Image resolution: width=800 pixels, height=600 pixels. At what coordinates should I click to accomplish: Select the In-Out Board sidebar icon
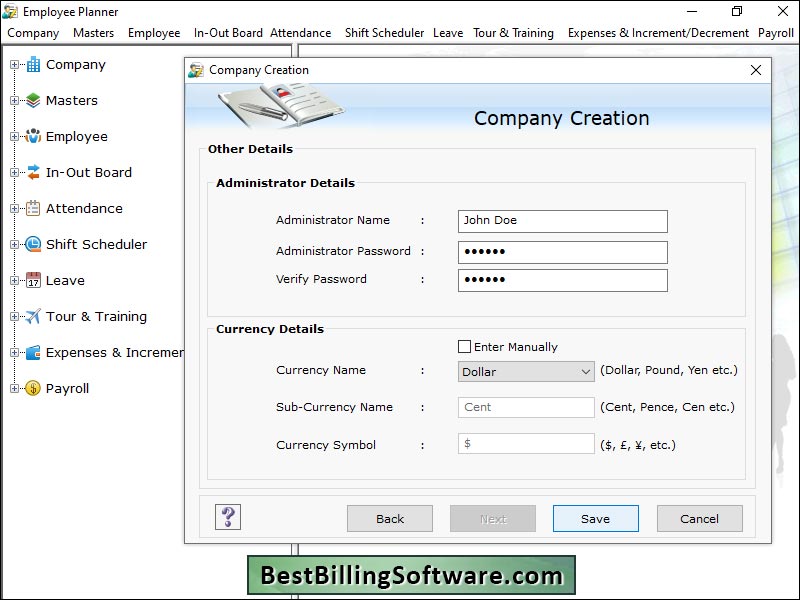(x=33, y=172)
